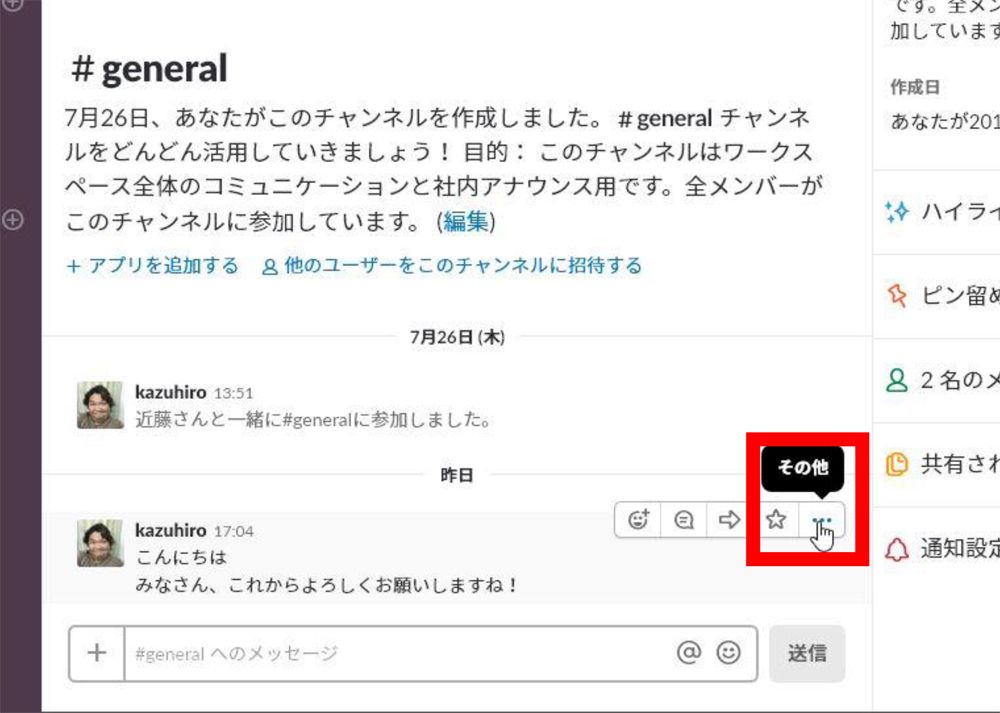Screen dimensions: 1000x713
Task: Share the message with the arrow icon
Action: tap(730, 520)
